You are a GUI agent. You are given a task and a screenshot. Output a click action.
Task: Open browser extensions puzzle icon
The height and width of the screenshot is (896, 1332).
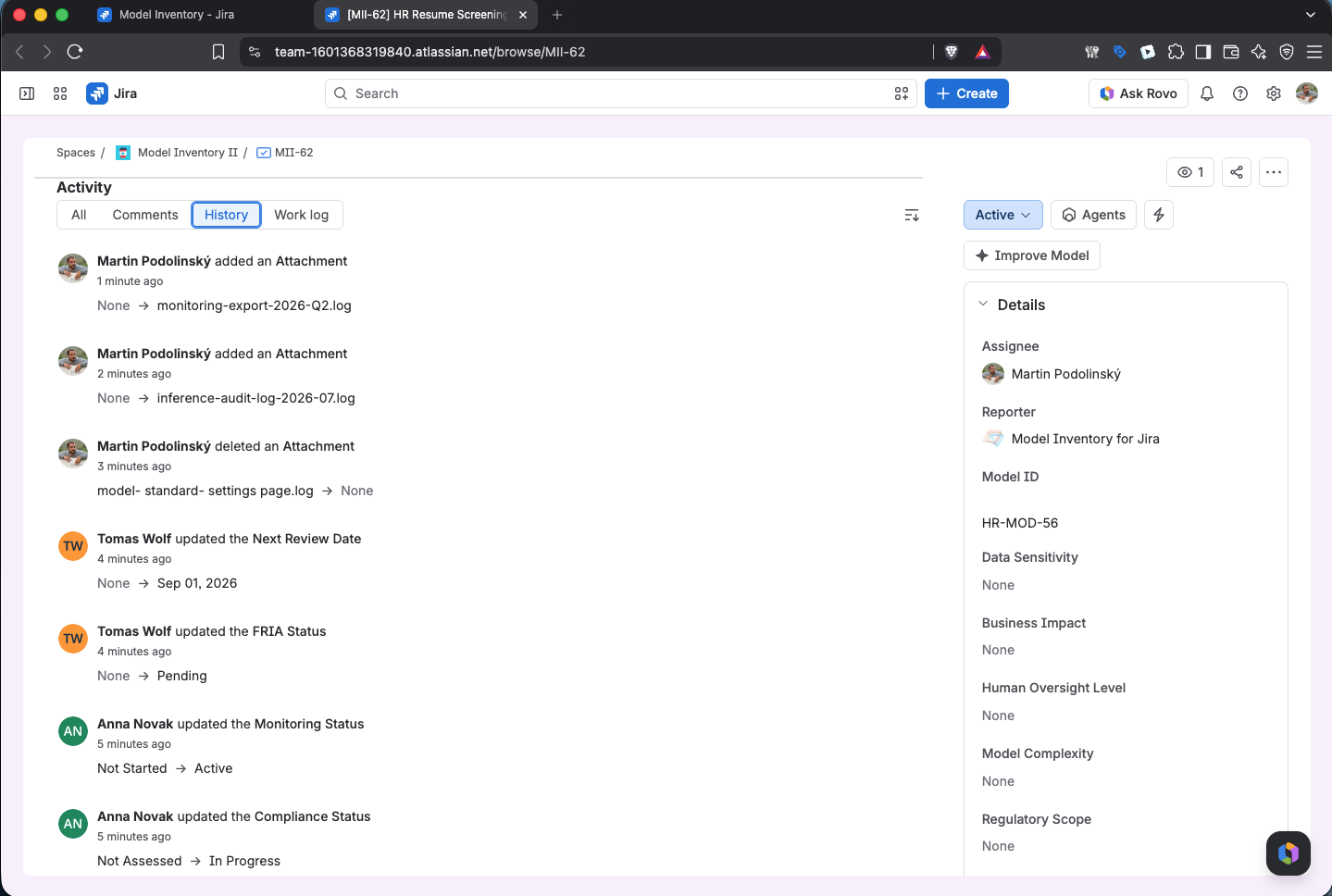pos(1176,52)
